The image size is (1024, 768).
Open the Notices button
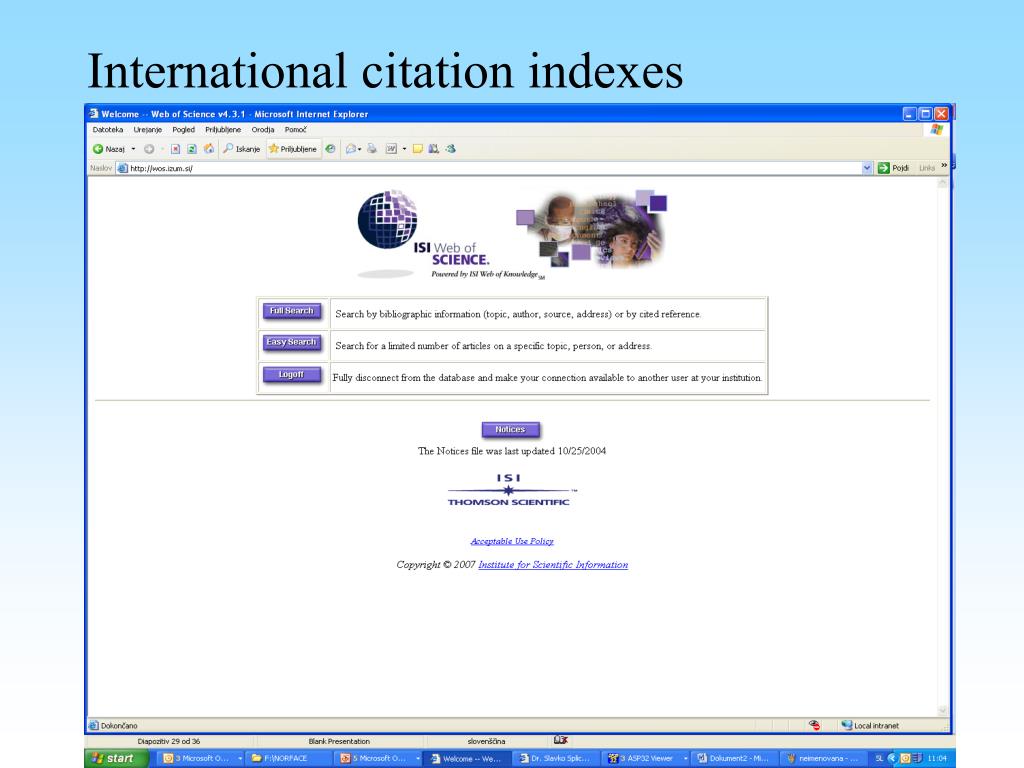[510, 430]
